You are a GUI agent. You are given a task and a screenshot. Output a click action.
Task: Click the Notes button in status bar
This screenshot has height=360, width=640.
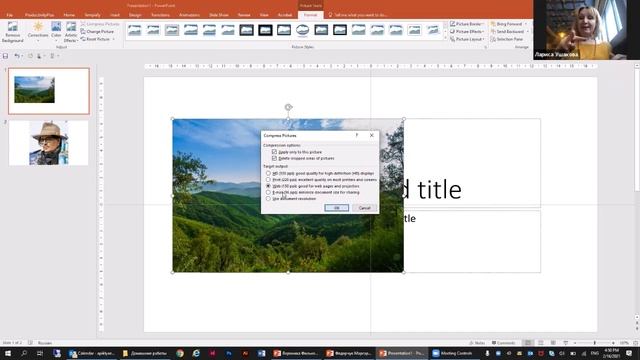click(x=477, y=343)
